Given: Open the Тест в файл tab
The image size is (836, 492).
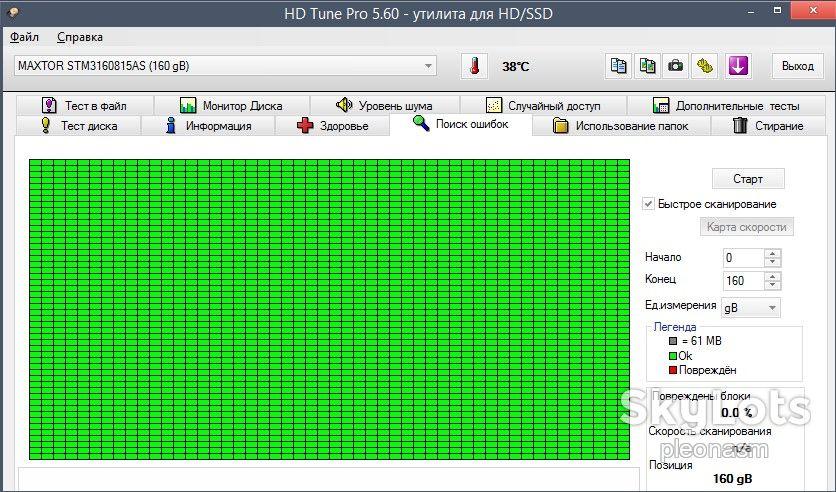Looking at the screenshot, I should click(x=85, y=106).
